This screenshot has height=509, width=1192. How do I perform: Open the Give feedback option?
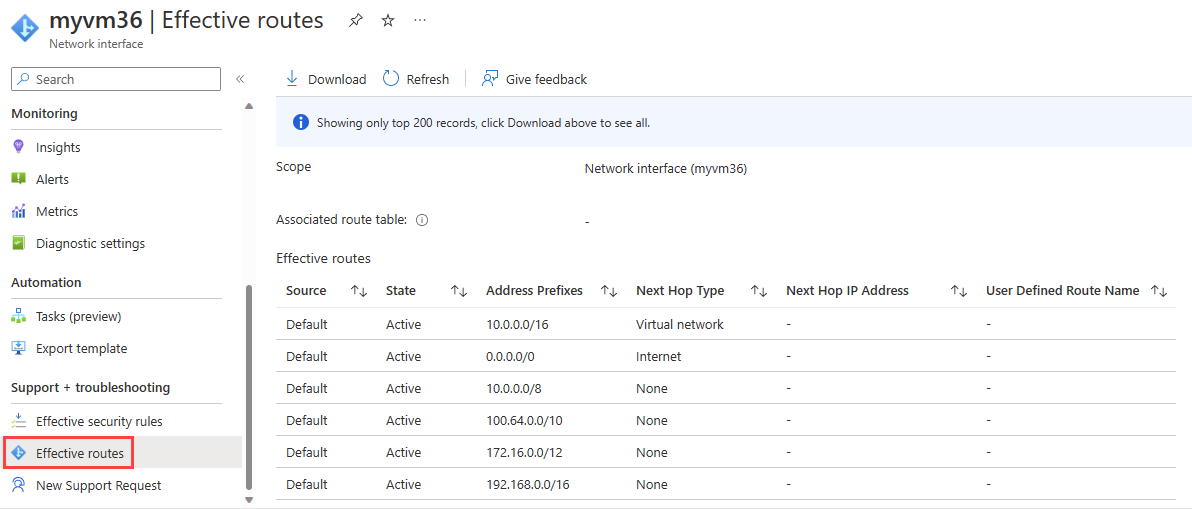coord(534,79)
